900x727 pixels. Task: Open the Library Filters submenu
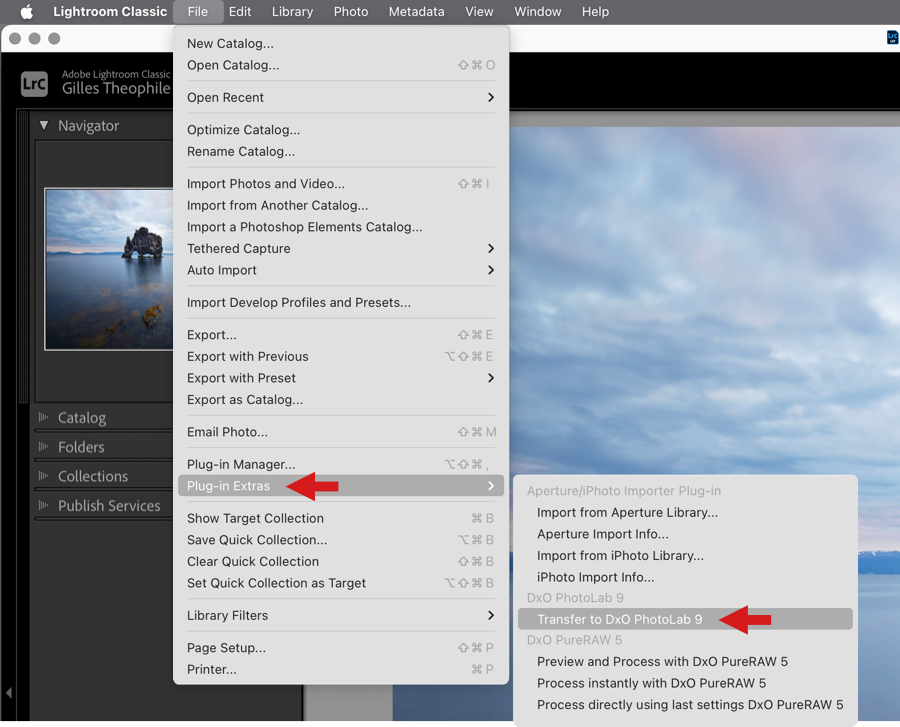pyautogui.click(x=341, y=615)
